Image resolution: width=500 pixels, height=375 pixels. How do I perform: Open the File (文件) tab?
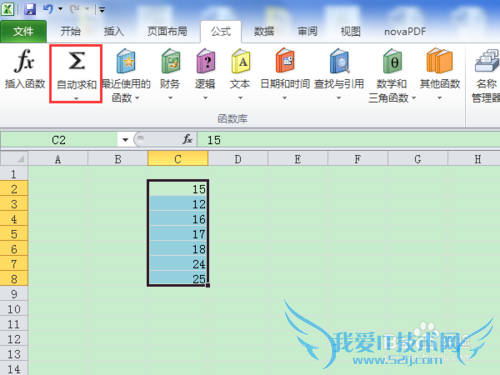click(x=23, y=32)
